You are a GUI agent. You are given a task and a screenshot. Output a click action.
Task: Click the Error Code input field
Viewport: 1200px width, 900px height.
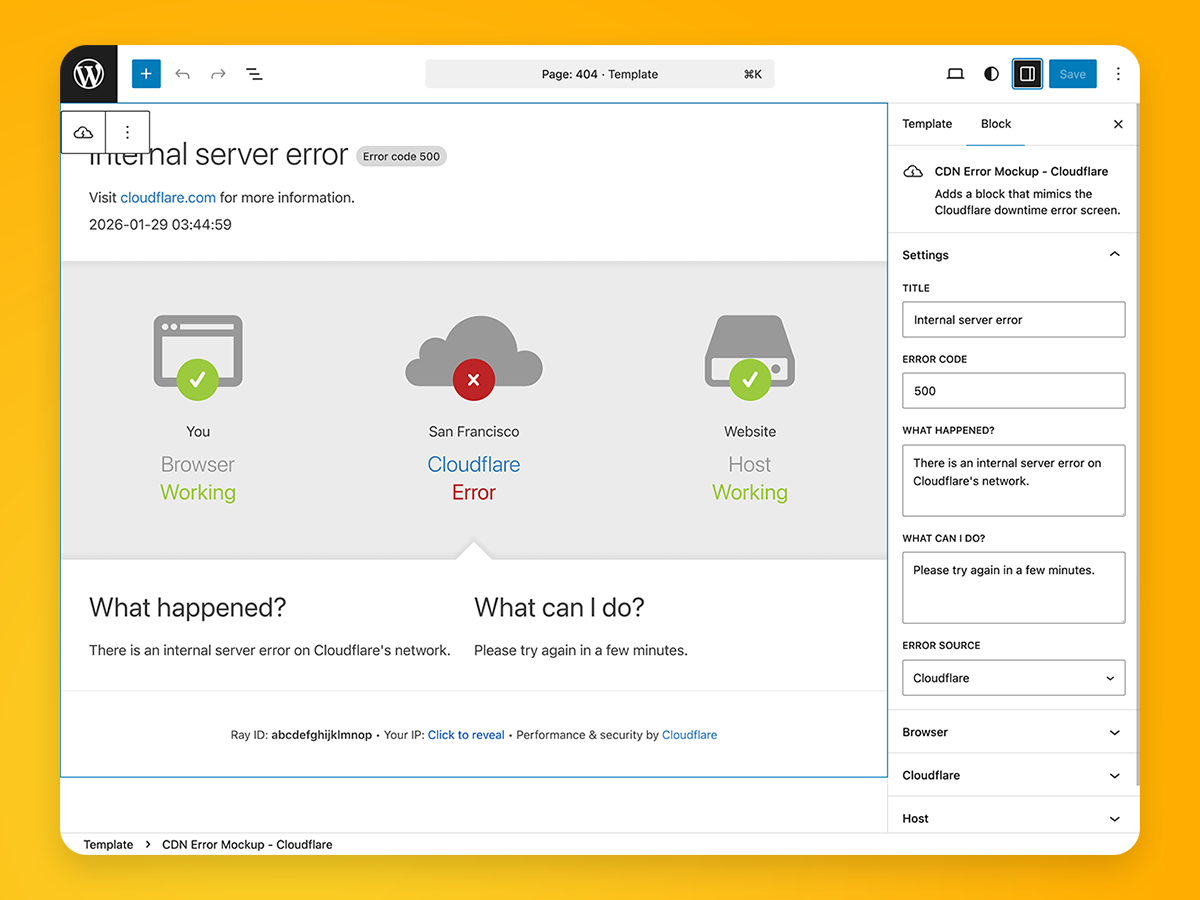1014,391
